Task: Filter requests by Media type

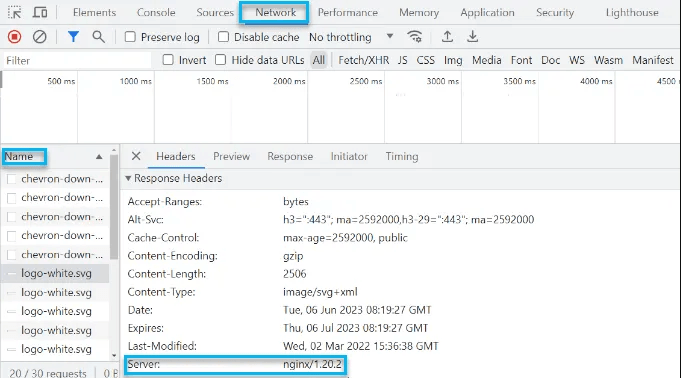Action: pos(486,60)
